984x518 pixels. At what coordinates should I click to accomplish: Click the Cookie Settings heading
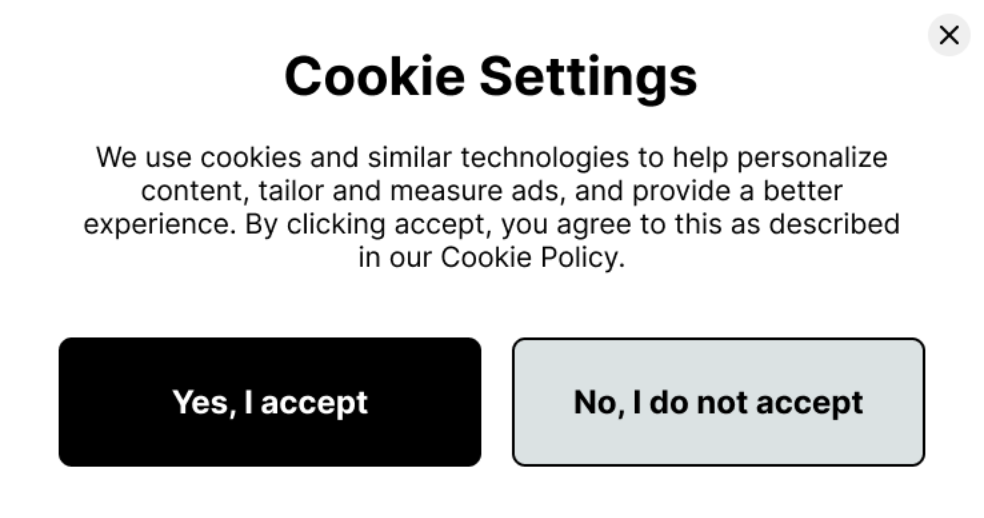[x=490, y=76]
